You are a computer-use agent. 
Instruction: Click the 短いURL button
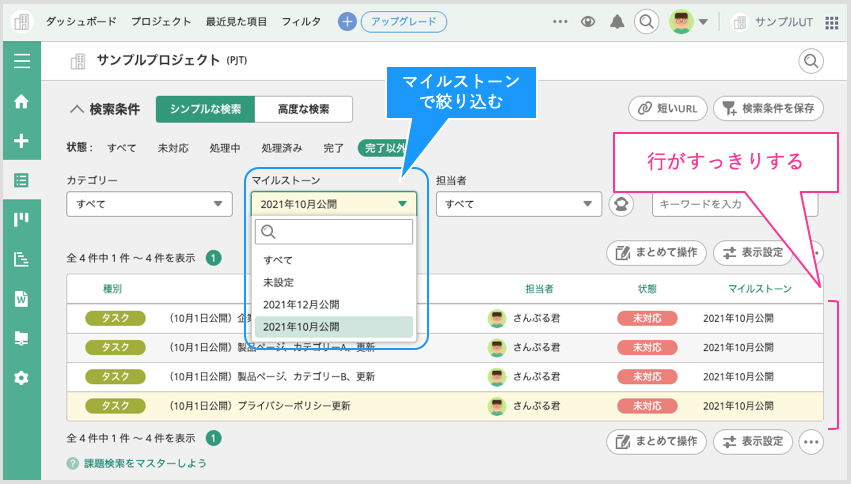(x=667, y=109)
